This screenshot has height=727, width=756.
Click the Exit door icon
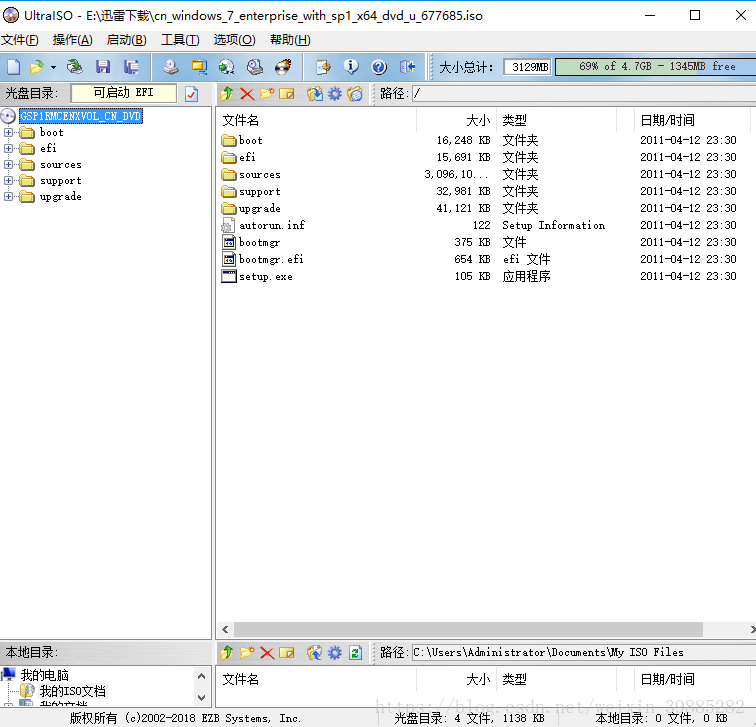click(407, 67)
